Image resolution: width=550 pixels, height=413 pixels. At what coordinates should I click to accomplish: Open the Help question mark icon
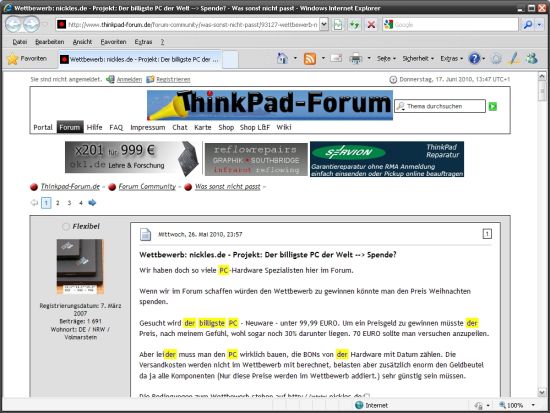475,59
